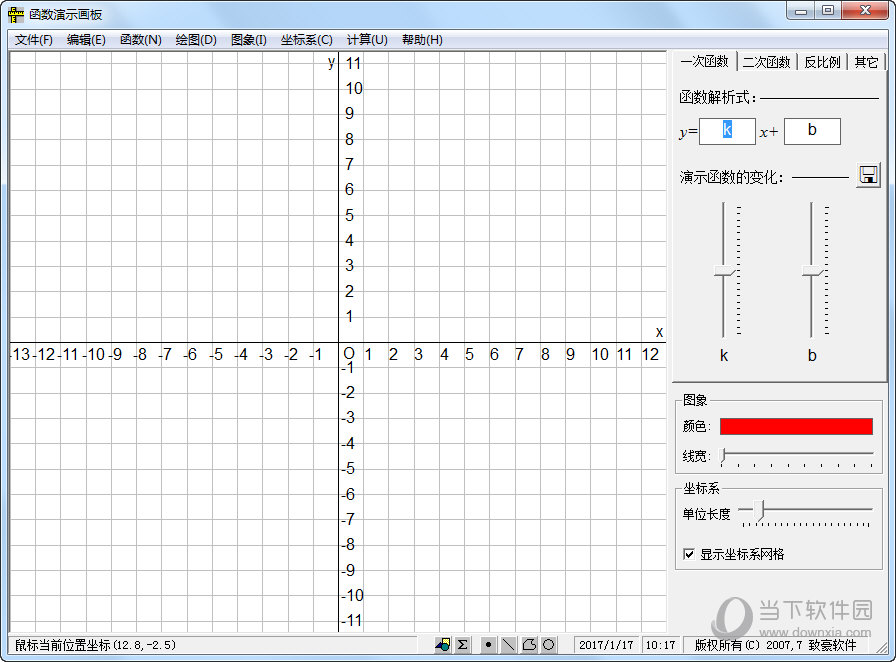This screenshot has height=662, width=896.
Task: Click the 单位长度 unit length slider
Action: click(x=805, y=513)
